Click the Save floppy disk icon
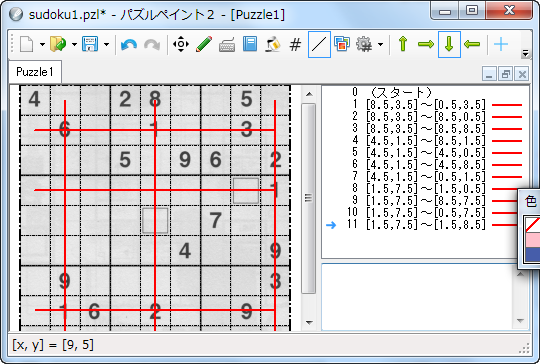Viewport: 540px width, 364px height. coord(90,44)
